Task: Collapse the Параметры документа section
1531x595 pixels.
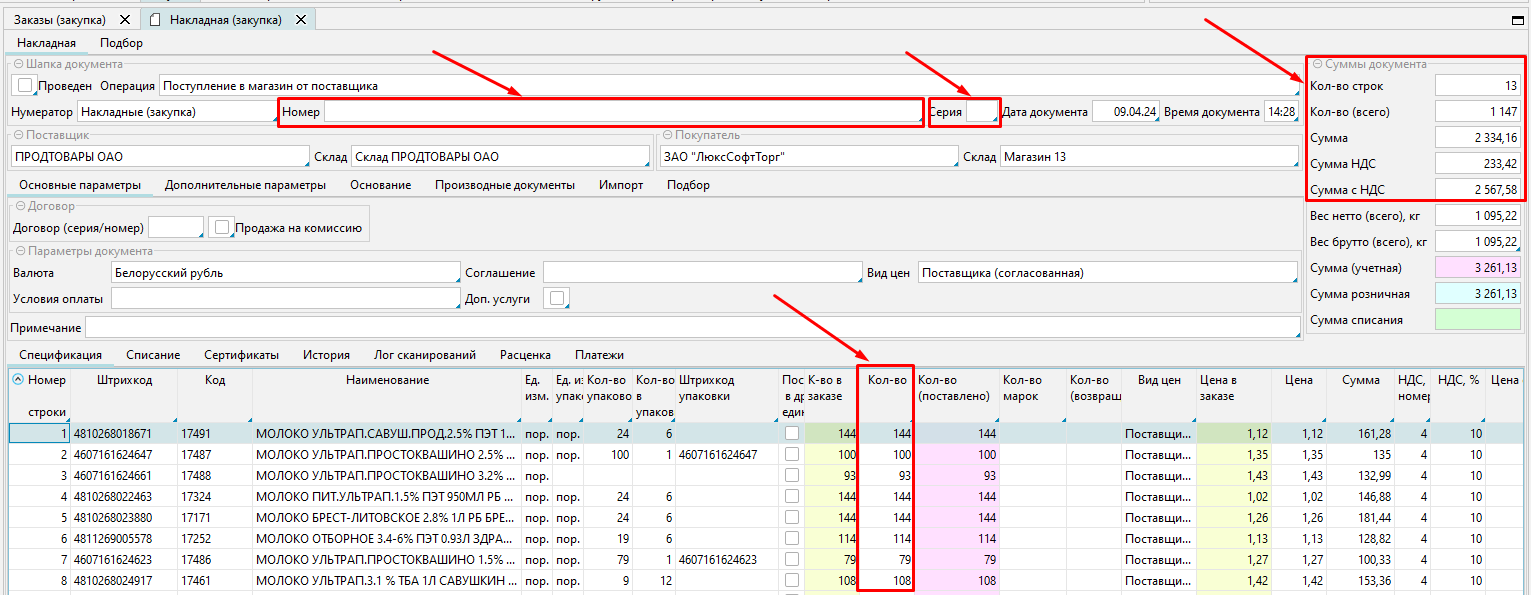Action: pyautogui.click(x=19, y=251)
